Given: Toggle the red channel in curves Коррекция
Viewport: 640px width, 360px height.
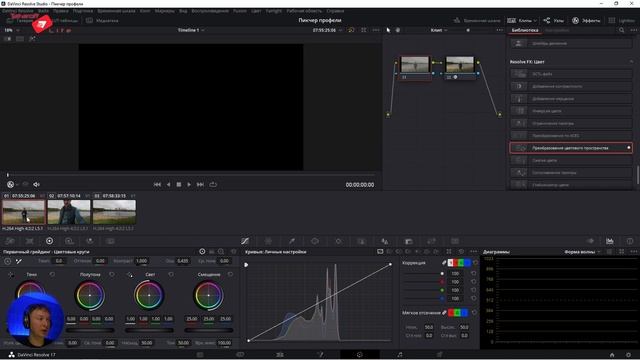Looking at the screenshot, I should click(456, 263).
